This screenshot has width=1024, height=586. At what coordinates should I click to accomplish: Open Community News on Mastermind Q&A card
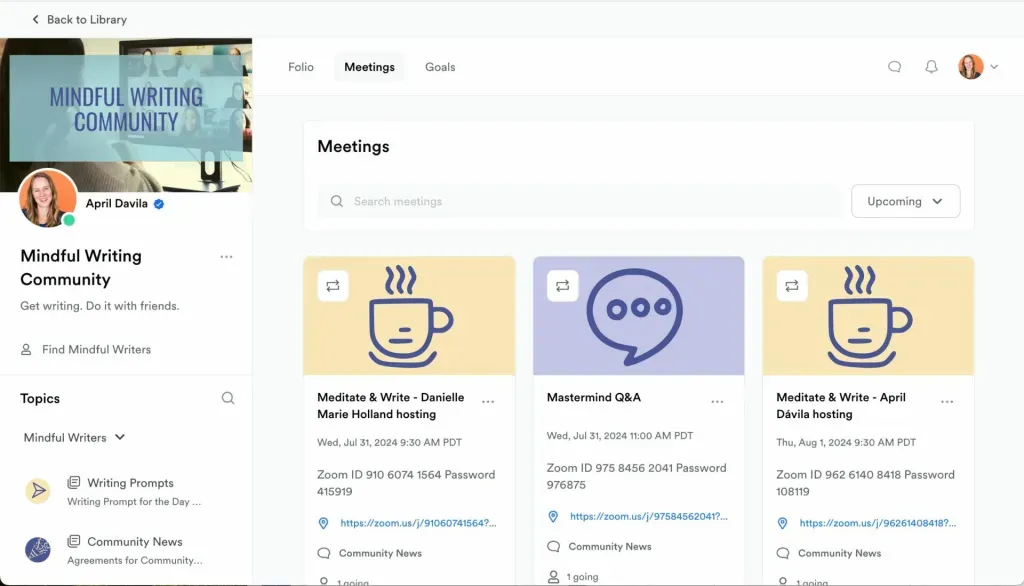click(610, 547)
